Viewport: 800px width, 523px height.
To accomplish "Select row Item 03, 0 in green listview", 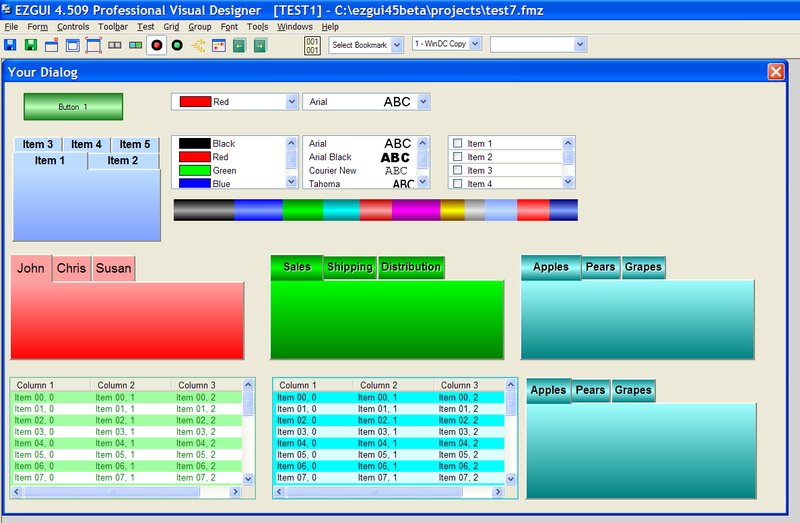I will 126,432.
